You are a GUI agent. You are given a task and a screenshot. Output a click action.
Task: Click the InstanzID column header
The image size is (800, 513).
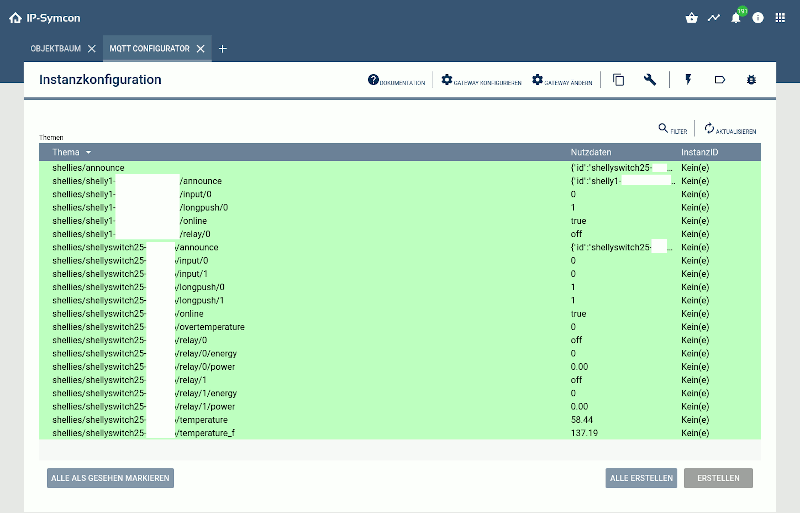699,152
